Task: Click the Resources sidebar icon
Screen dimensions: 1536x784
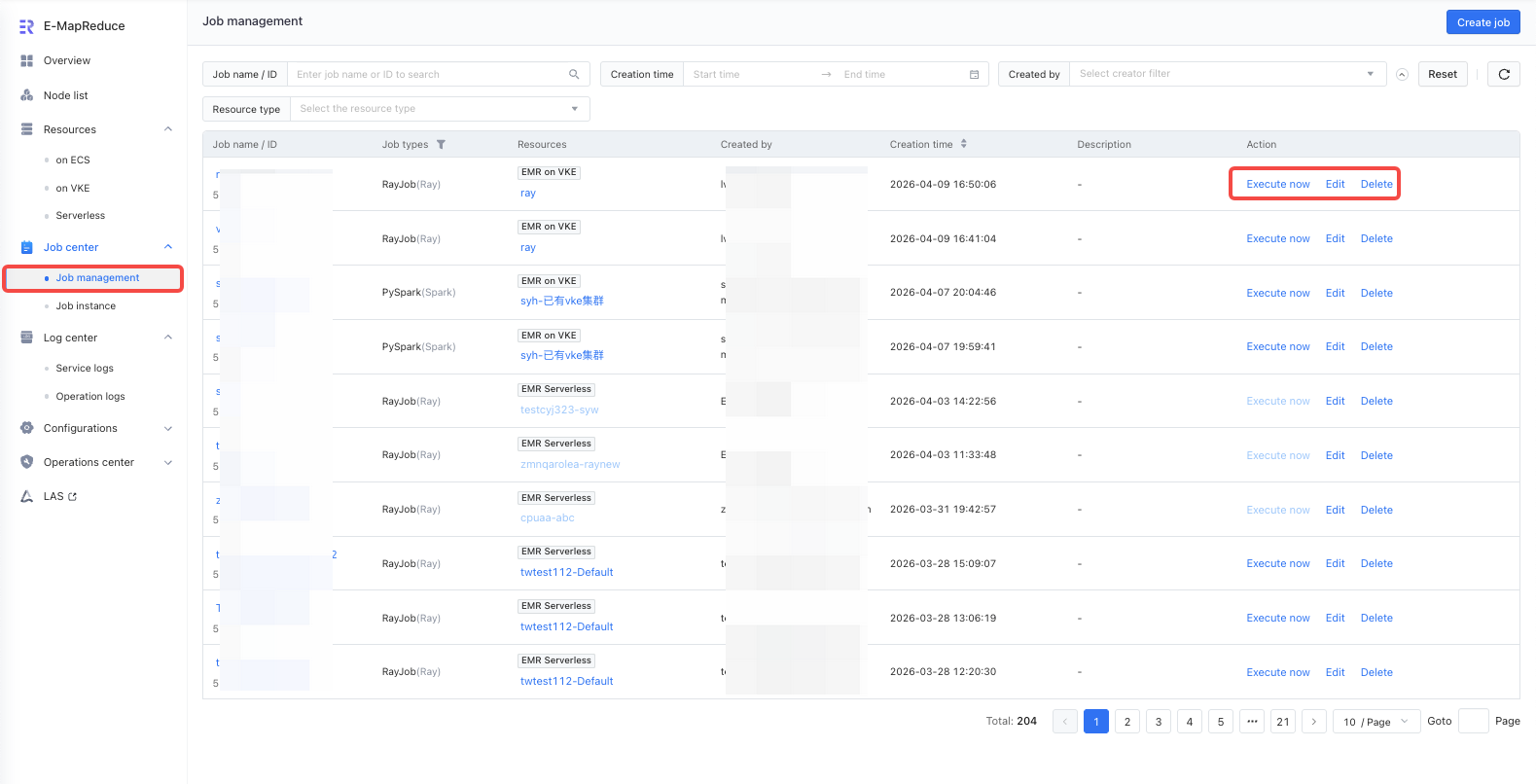Action: click(x=27, y=129)
